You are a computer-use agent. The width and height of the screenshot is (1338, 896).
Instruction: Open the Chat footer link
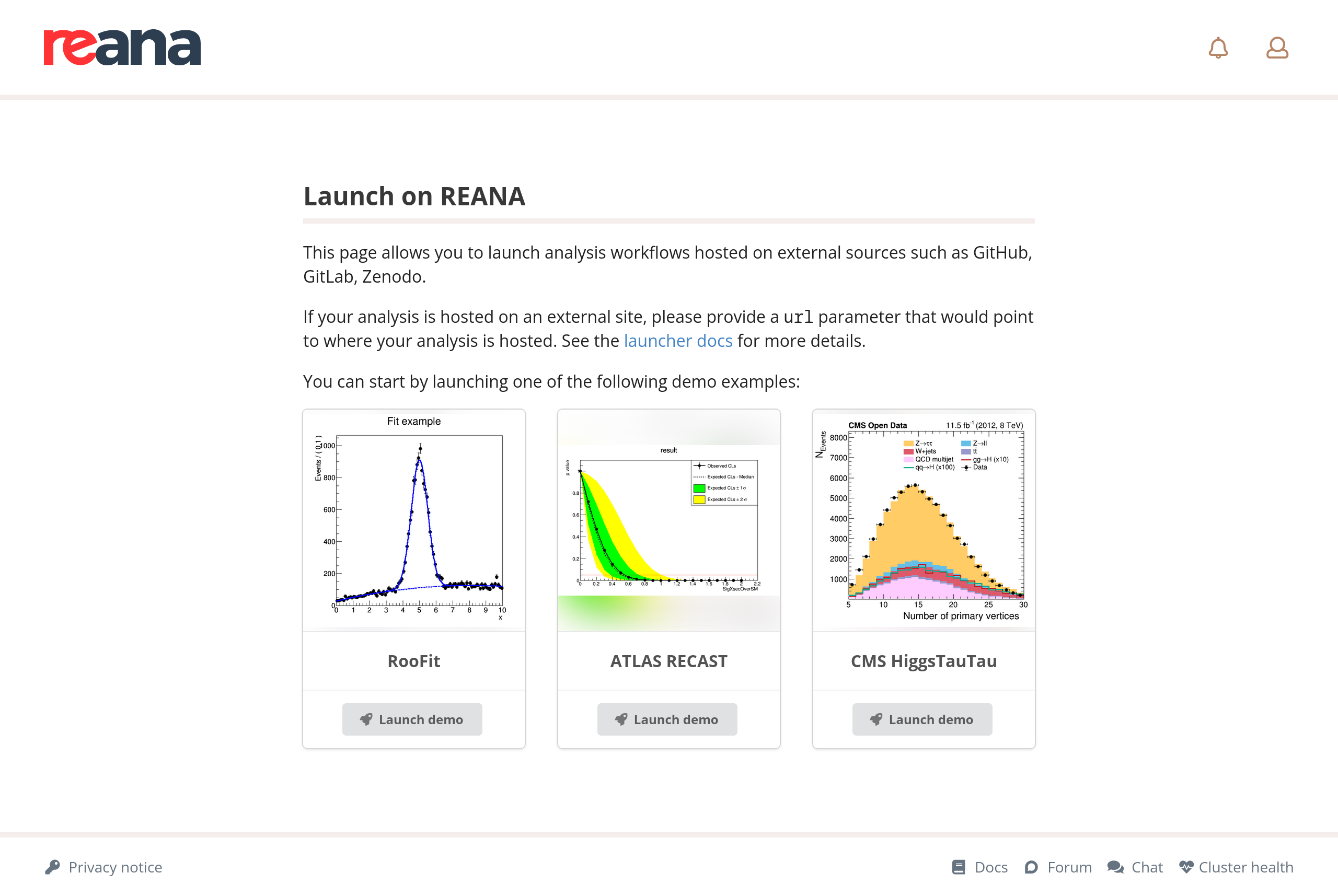(1147, 867)
